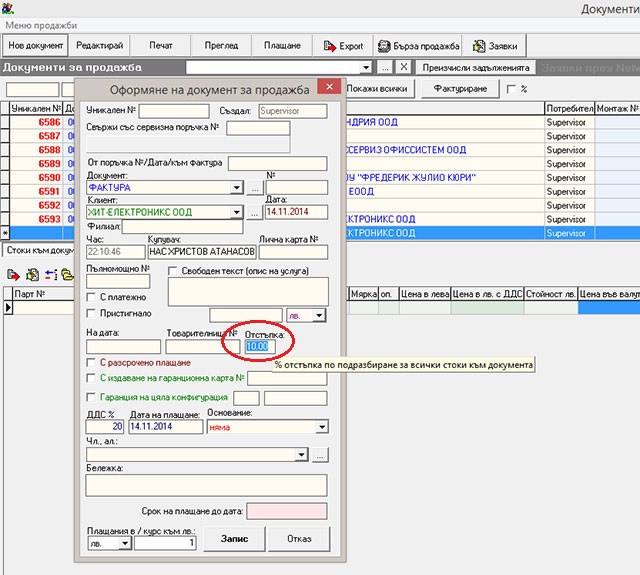Click the yellow folder icon above items grid
Screen dimensions: 640x575
click(x=67, y=275)
